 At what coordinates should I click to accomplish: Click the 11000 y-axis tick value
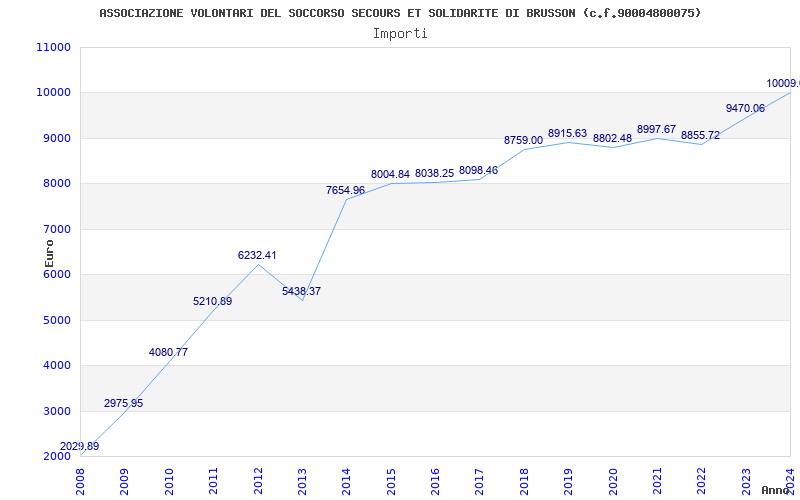pos(54,47)
